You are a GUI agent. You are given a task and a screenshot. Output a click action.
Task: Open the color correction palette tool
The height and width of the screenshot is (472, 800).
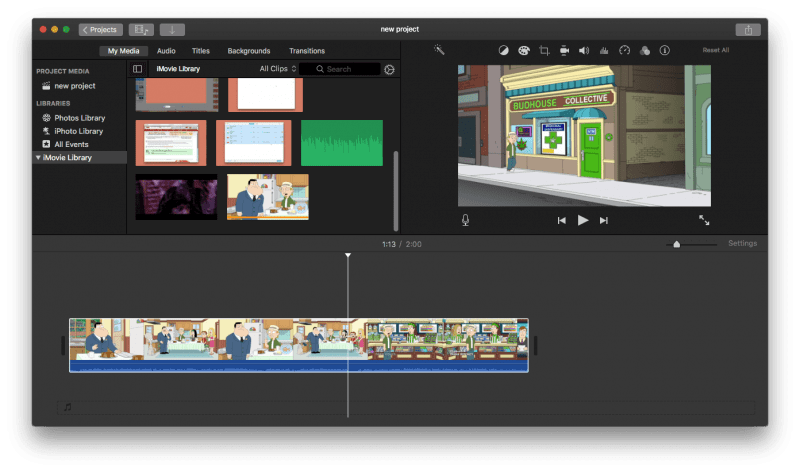(x=523, y=50)
